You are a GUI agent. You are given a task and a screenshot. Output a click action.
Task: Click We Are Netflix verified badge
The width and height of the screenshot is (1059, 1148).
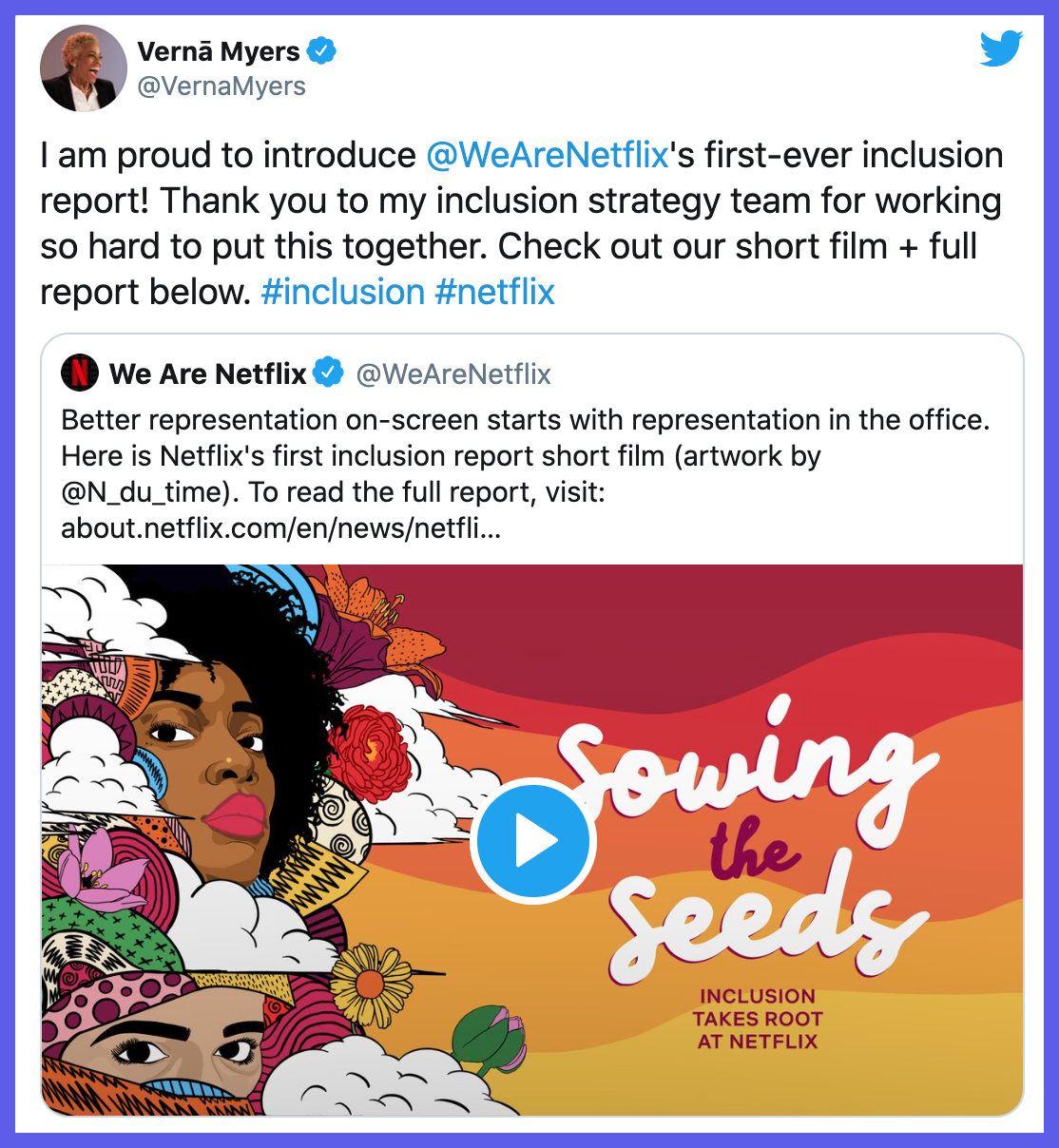tap(329, 373)
